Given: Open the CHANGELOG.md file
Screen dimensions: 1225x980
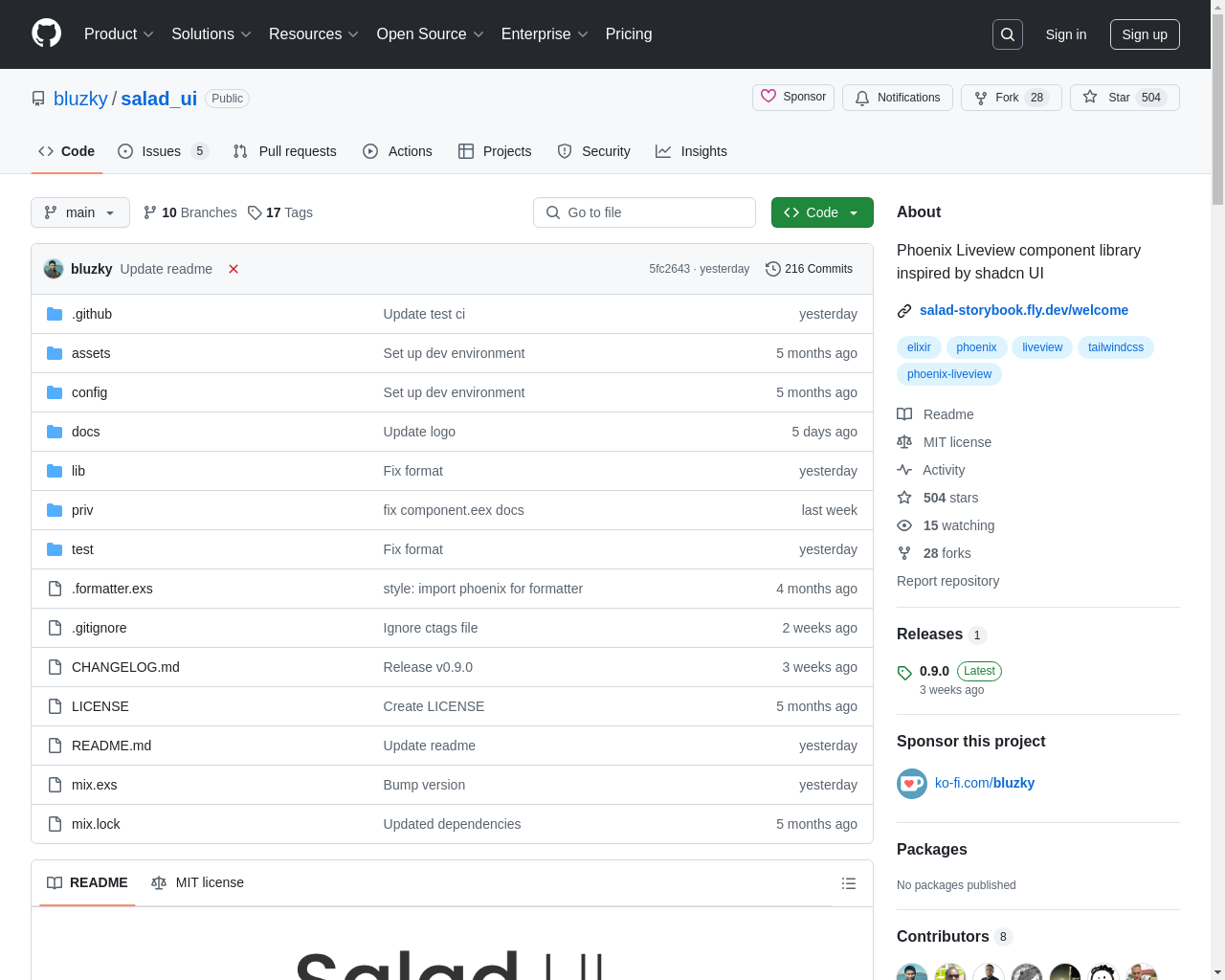Looking at the screenshot, I should [125, 667].
